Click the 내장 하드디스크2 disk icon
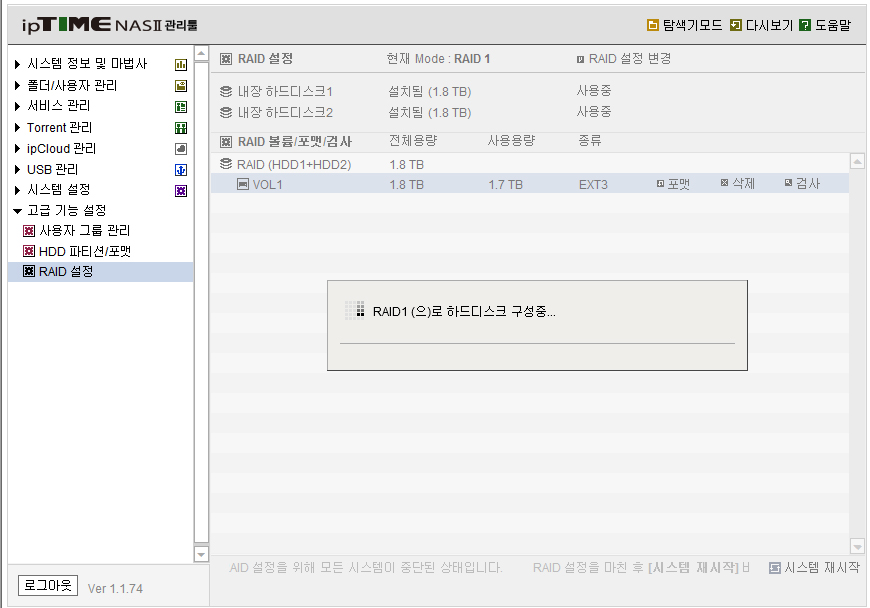Image resolution: width=870 pixels, height=608 pixels. point(226,112)
